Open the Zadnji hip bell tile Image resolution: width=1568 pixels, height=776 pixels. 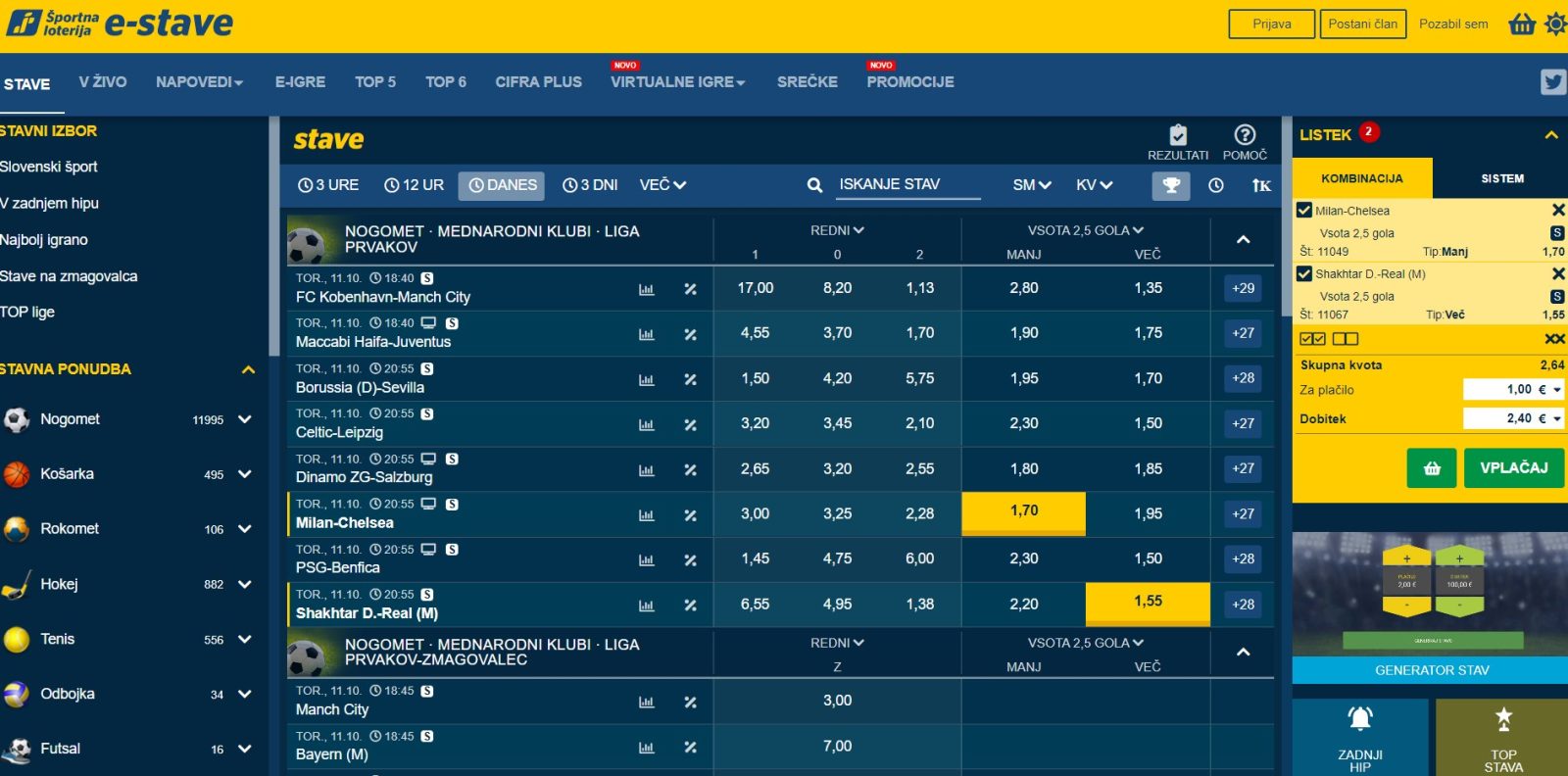1360,737
